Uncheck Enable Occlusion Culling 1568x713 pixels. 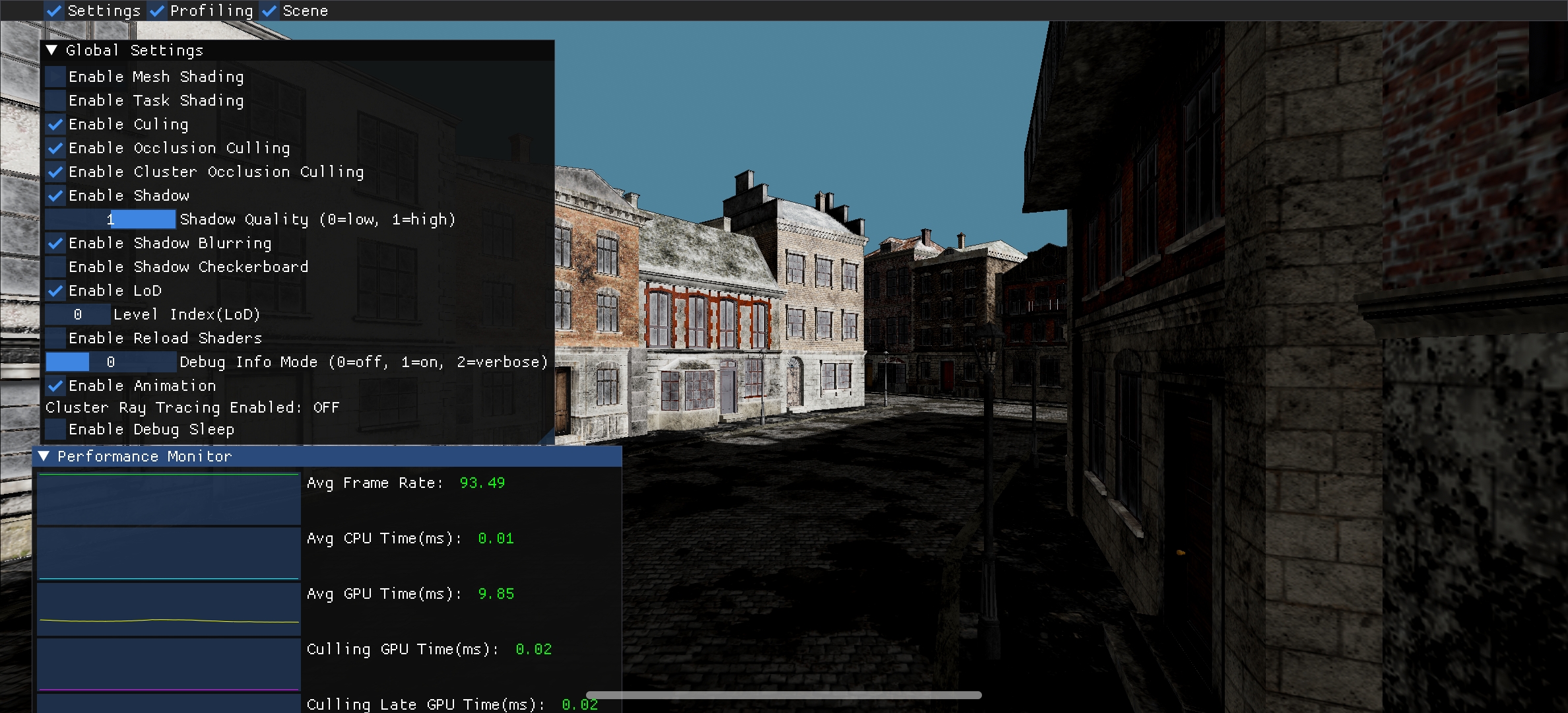[x=55, y=148]
